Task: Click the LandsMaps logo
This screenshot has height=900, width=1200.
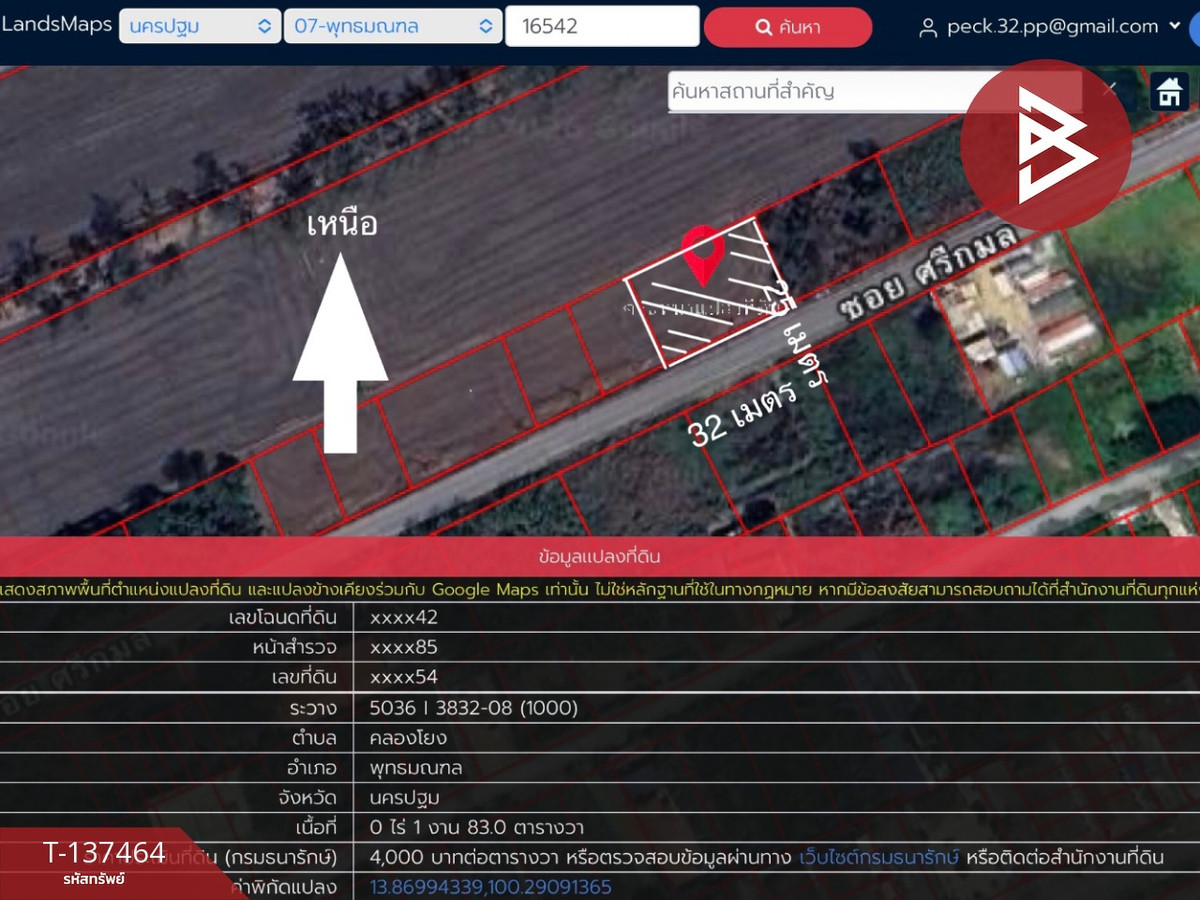Action: click(56, 25)
